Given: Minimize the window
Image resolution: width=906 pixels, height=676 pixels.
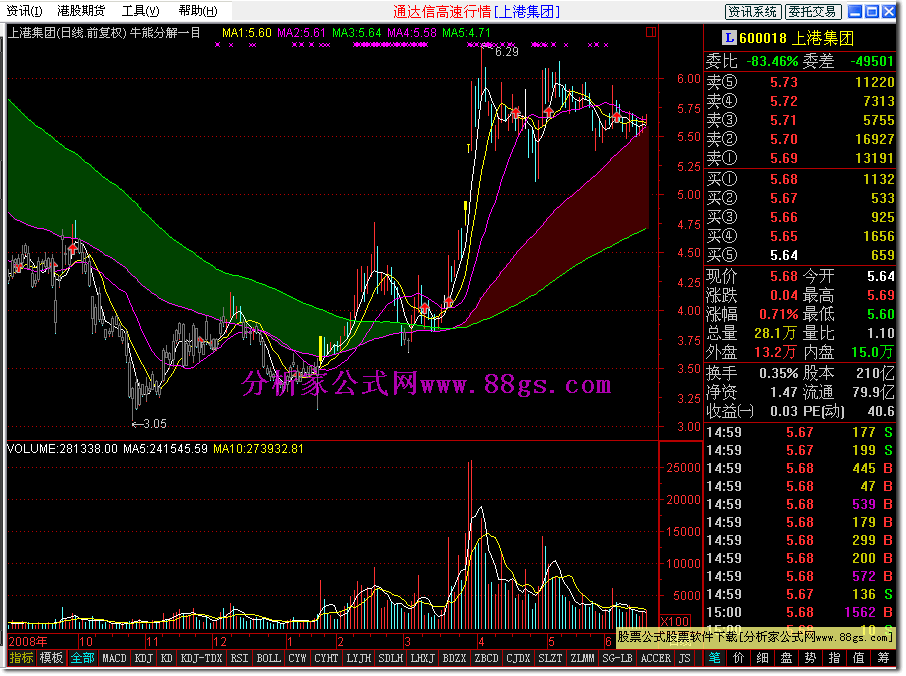Looking at the screenshot, I should coord(855,12).
